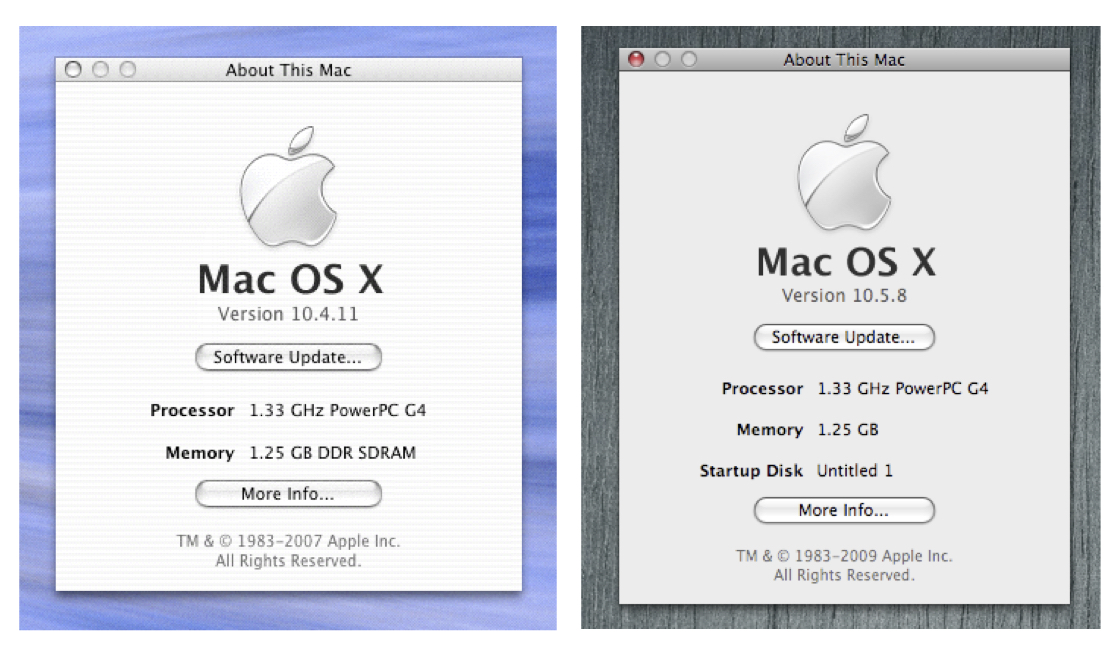Select the "1.25 GB" memory value in 10.5.8 window
This screenshot has height=662, width=1114.
click(x=848, y=430)
